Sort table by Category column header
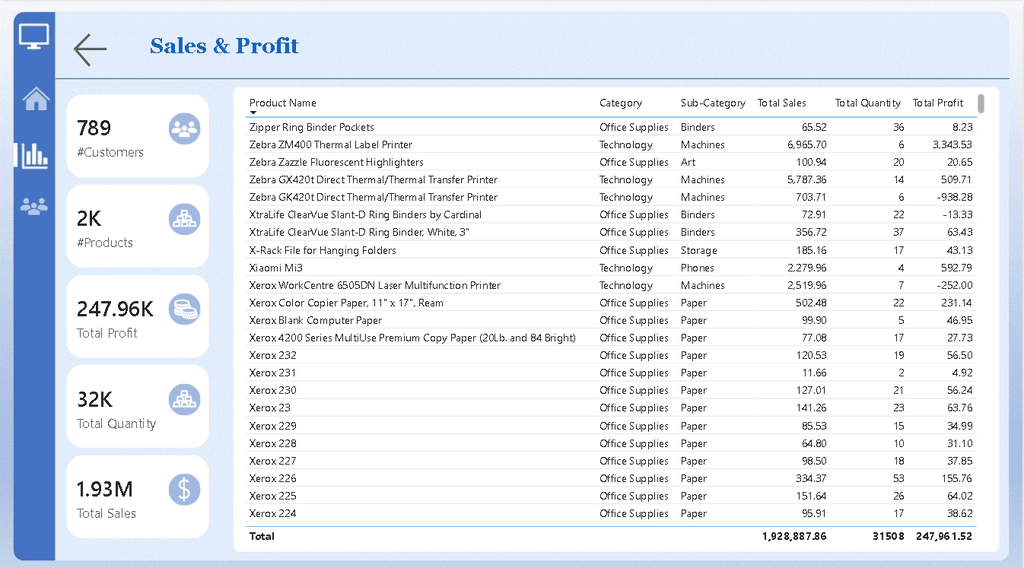Viewport: 1024px width, 568px height. coord(620,103)
